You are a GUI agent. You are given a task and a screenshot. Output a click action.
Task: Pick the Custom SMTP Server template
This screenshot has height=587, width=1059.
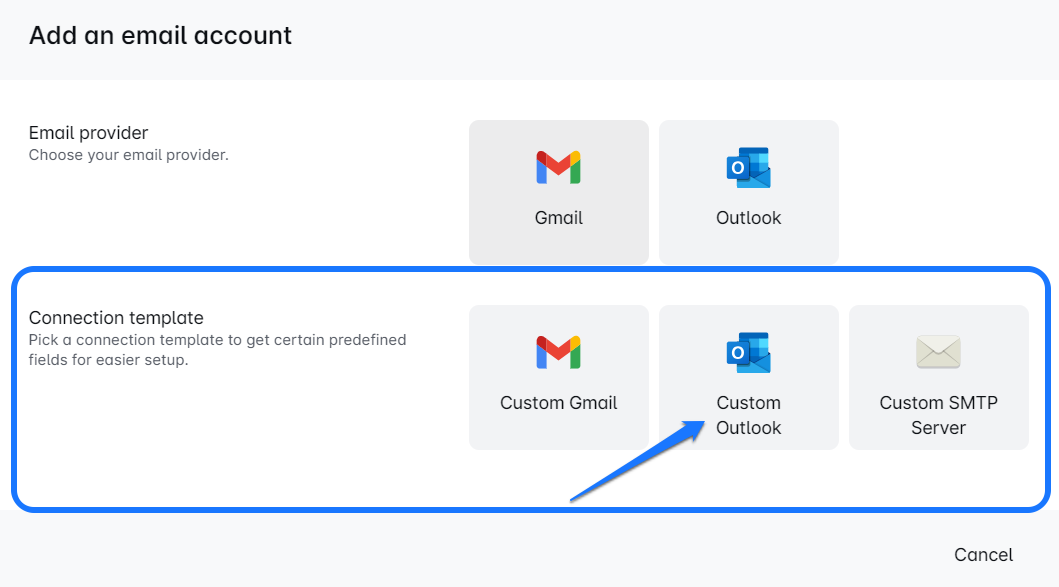click(938, 377)
